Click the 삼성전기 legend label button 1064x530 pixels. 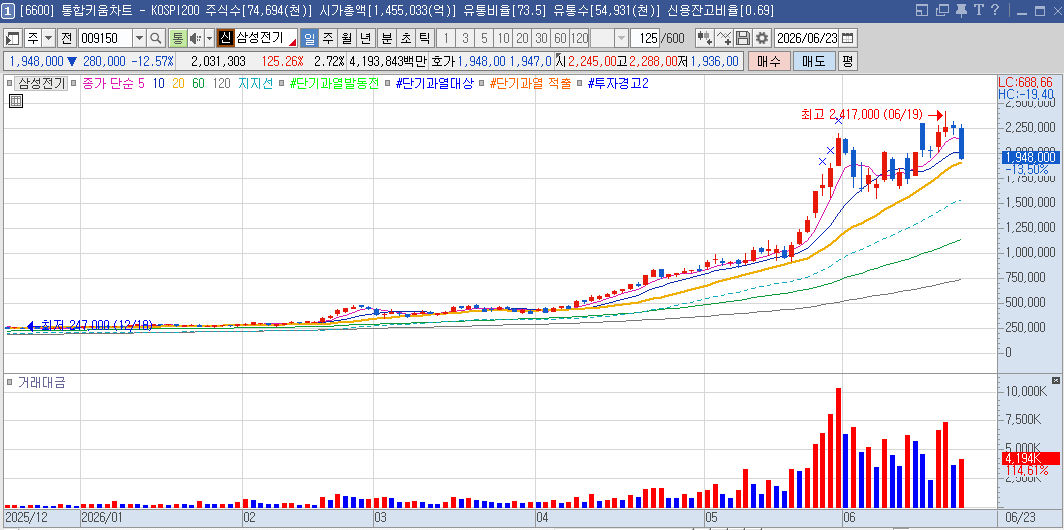tap(41, 83)
